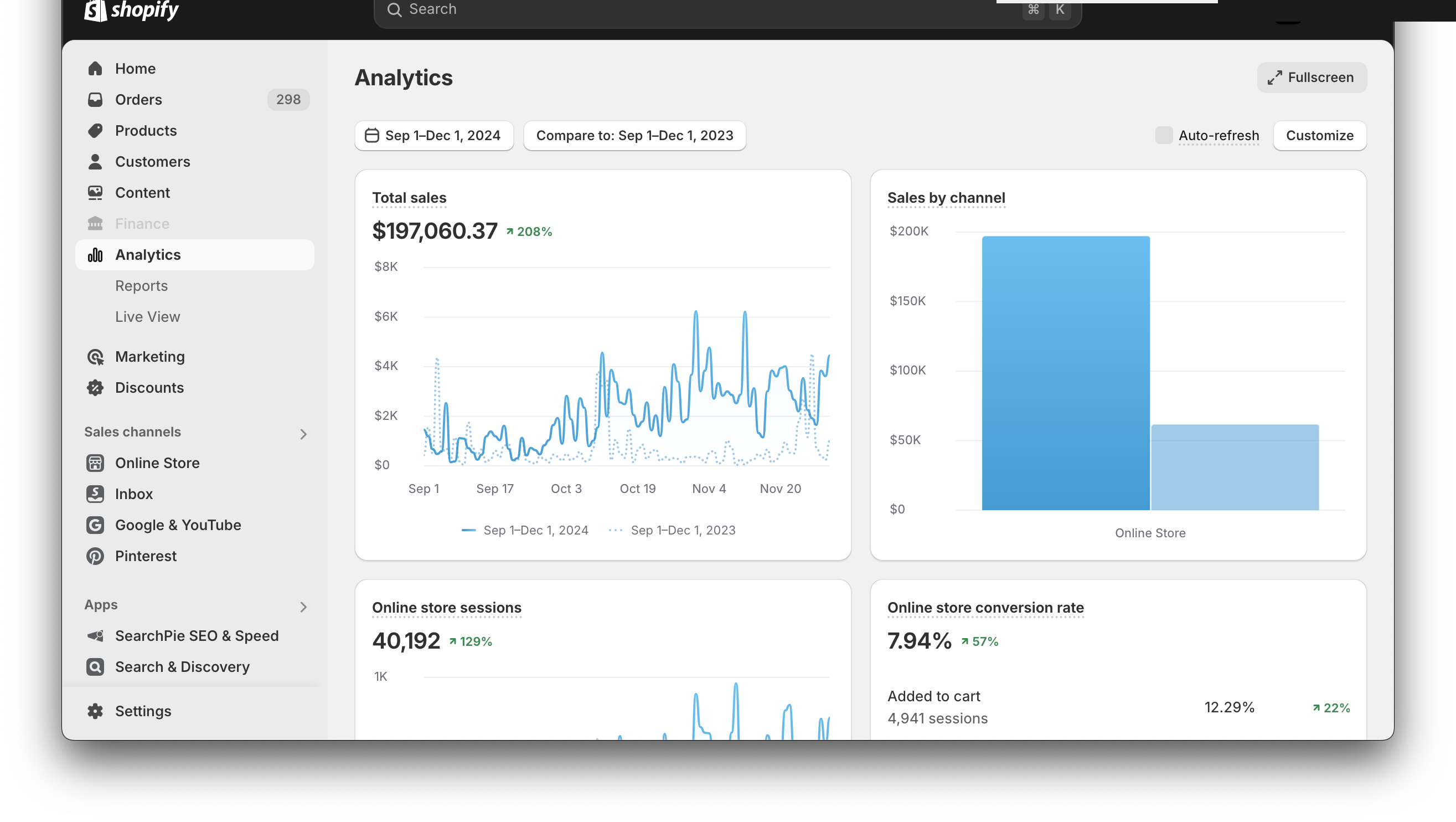The image size is (1456, 822).
Task: Click the dotted 2023 legend entry
Action: (x=672, y=530)
